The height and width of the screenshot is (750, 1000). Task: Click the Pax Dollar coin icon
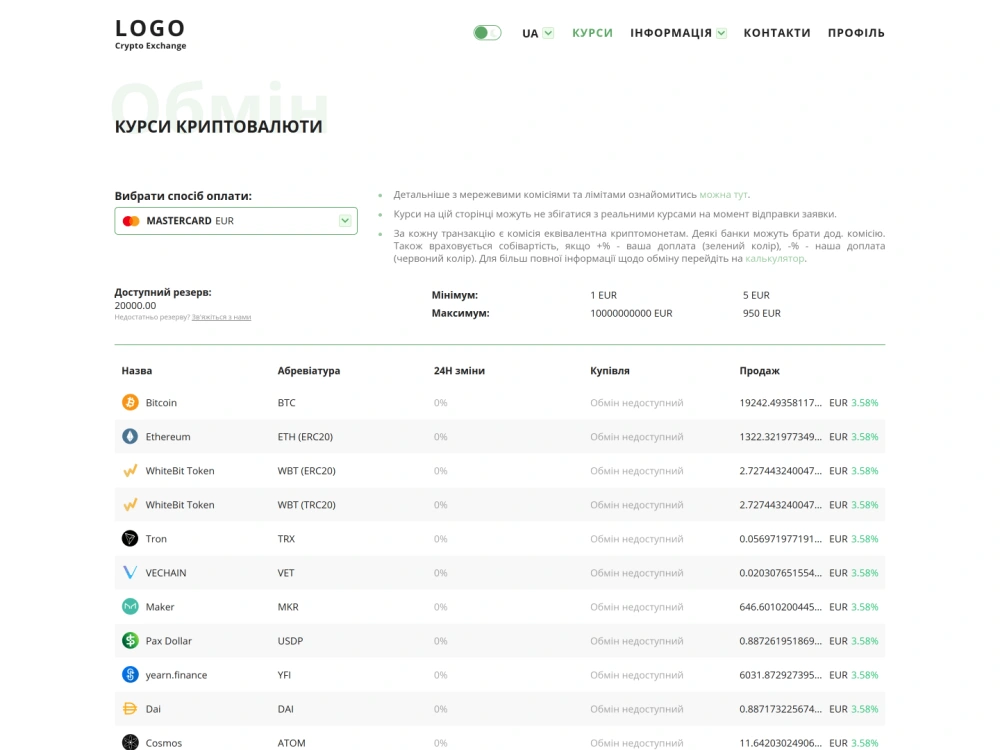130,640
